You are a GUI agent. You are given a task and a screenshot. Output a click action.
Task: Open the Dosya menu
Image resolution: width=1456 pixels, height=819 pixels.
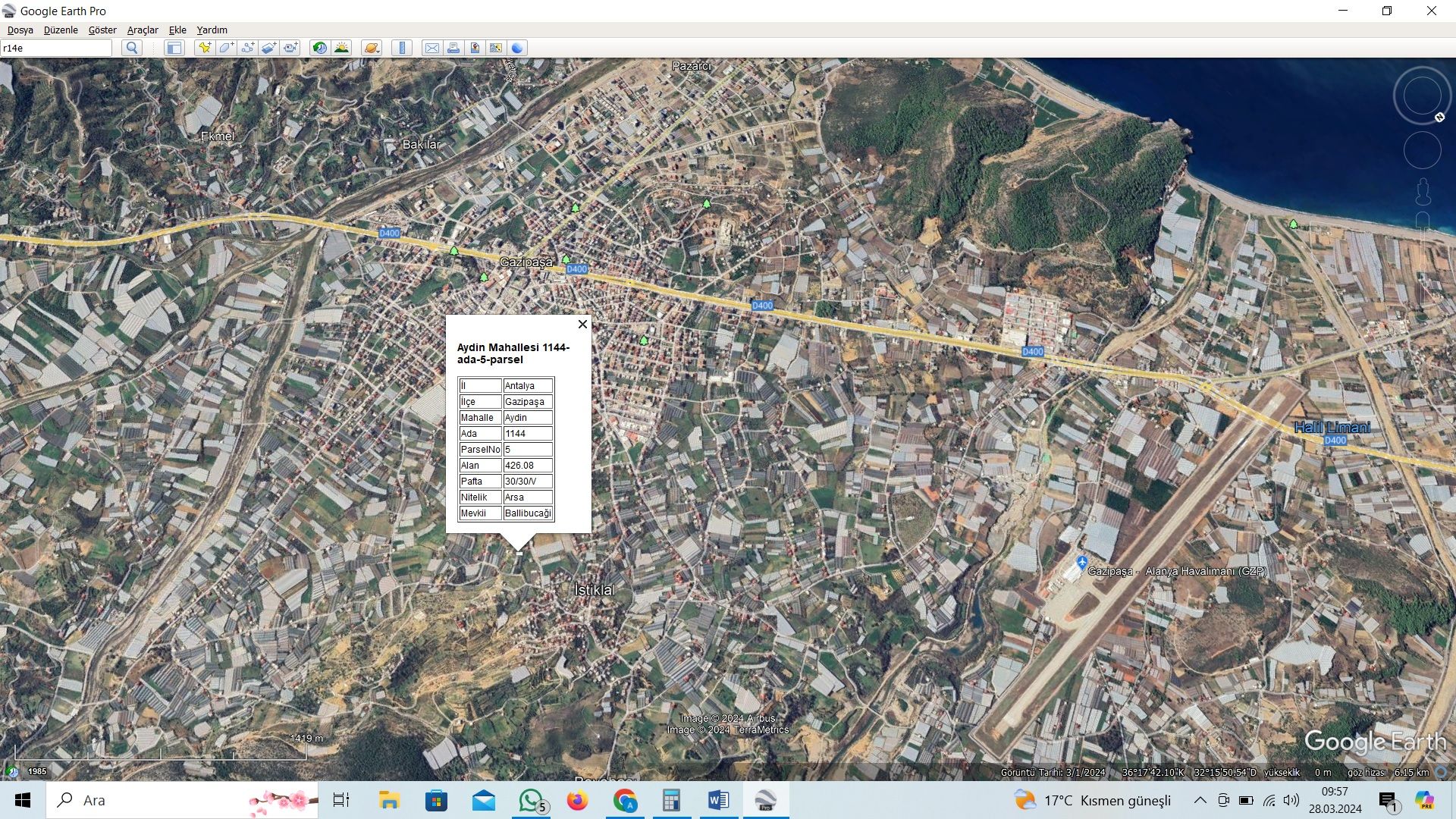[20, 30]
